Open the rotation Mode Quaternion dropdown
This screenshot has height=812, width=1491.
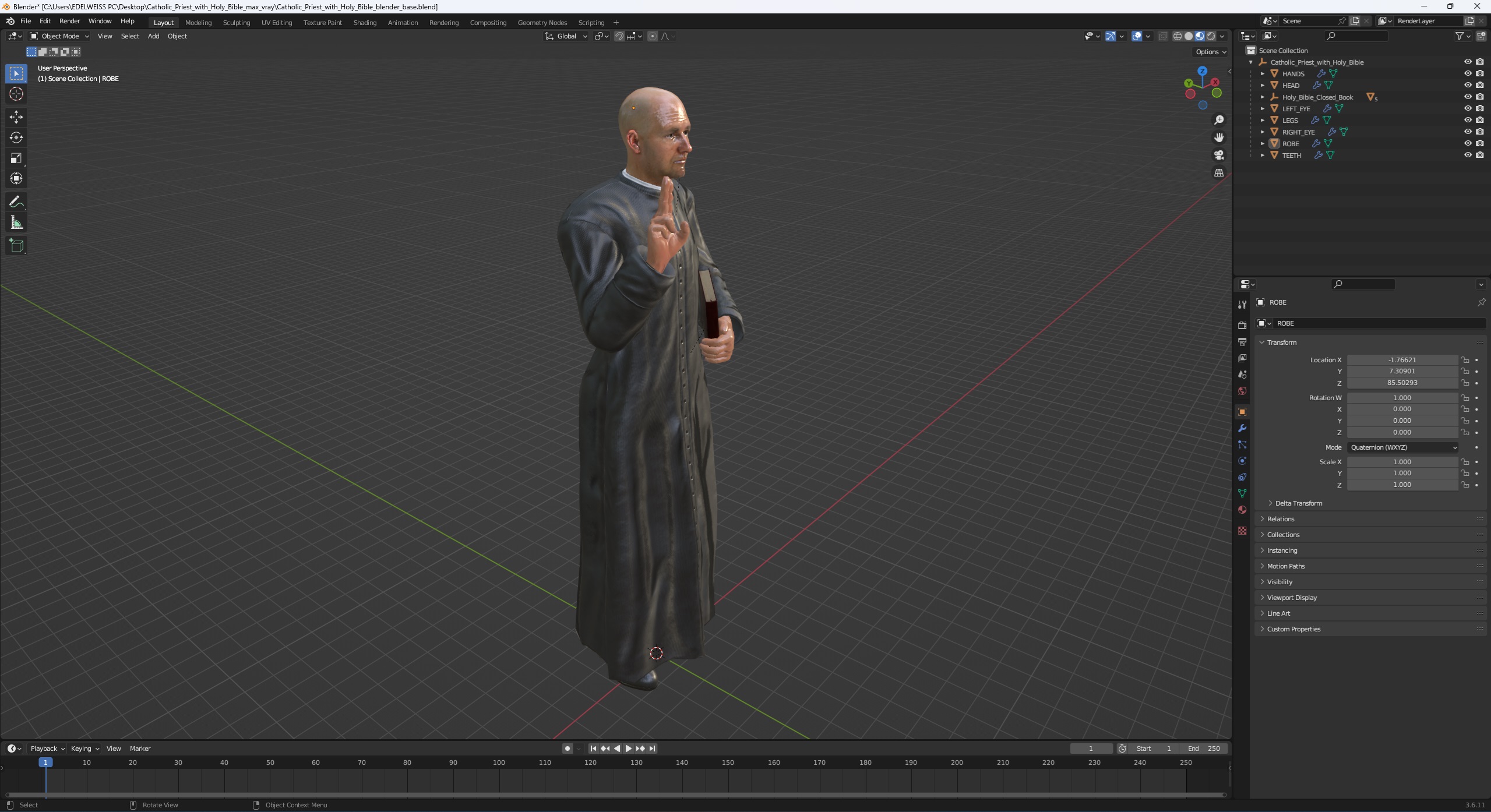coord(1402,447)
